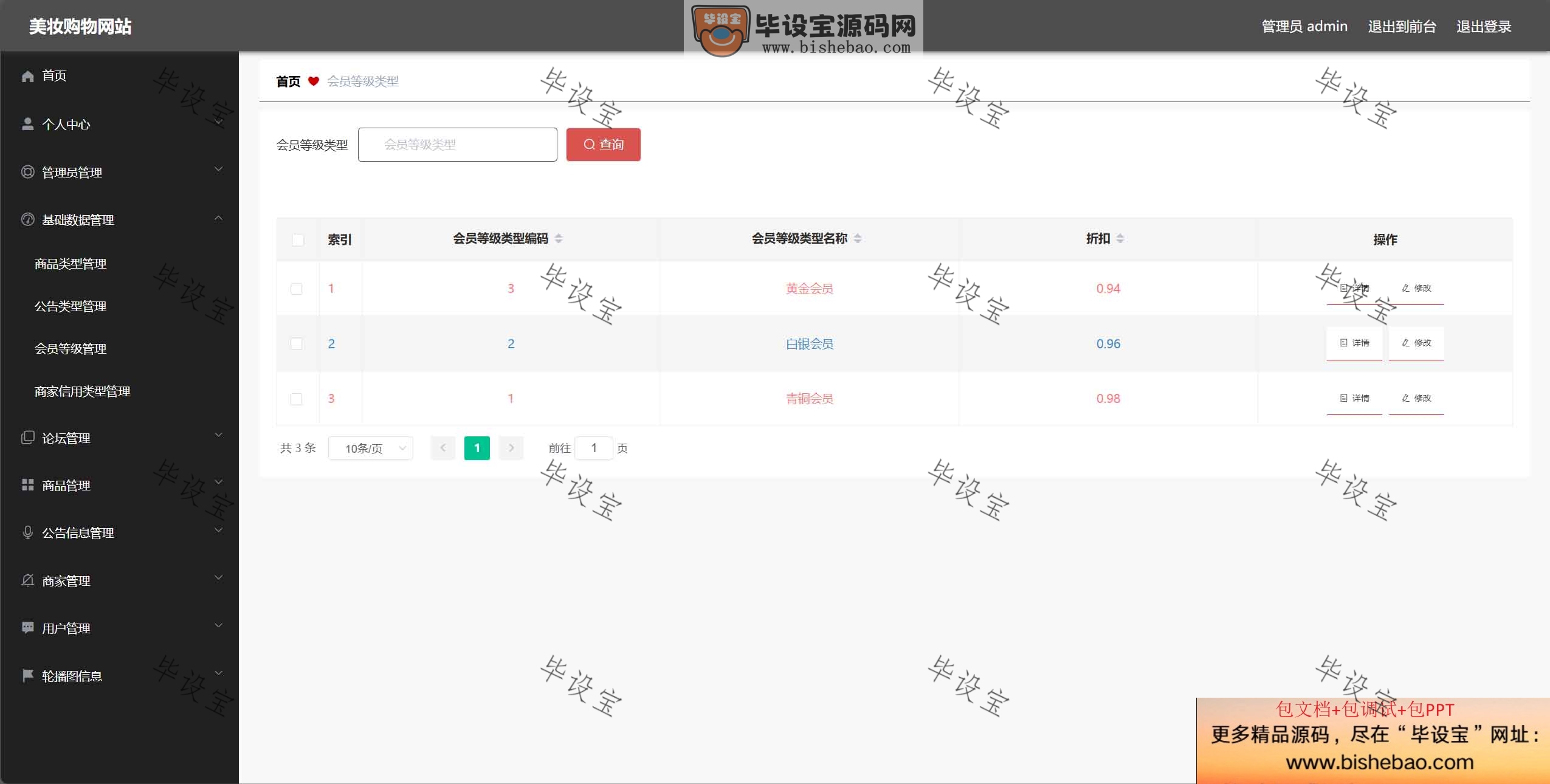Click the home icon beside 首页 in sidebar
Screen dimensions: 1550x784
[27, 76]
